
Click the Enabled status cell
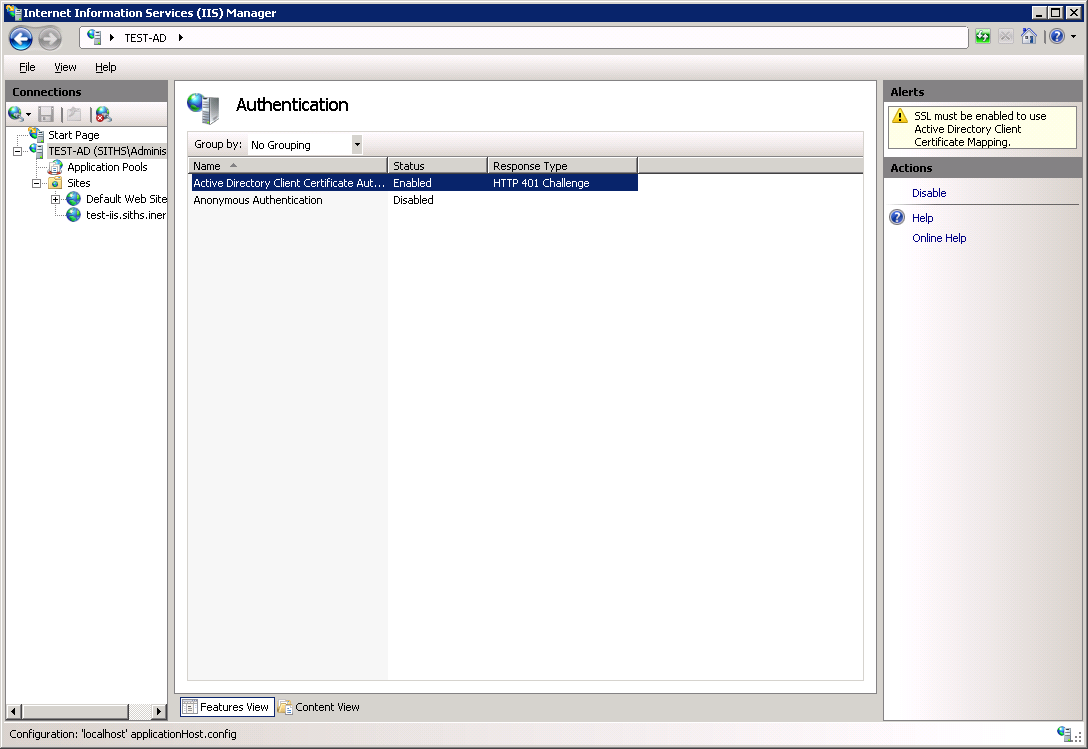(412, 183)
